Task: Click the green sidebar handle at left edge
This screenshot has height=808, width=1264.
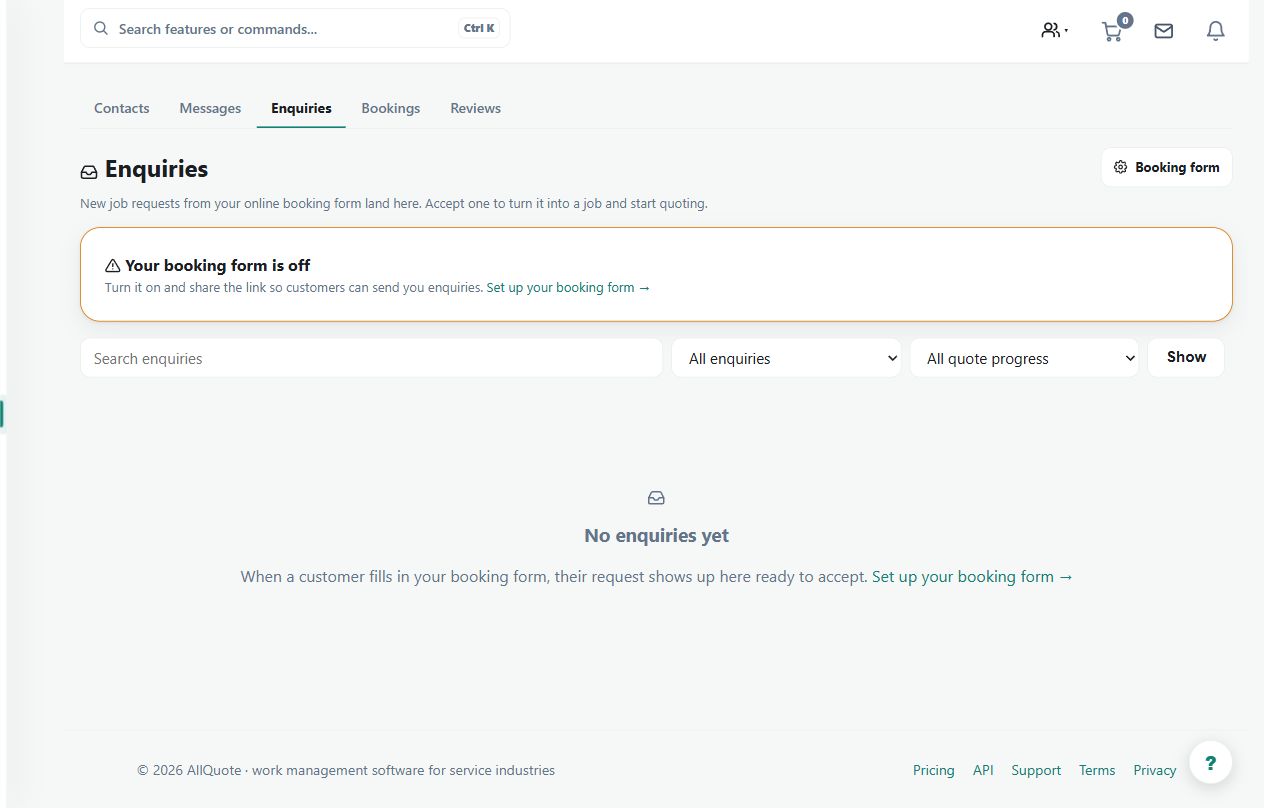Action: click(x=2, y=414)
